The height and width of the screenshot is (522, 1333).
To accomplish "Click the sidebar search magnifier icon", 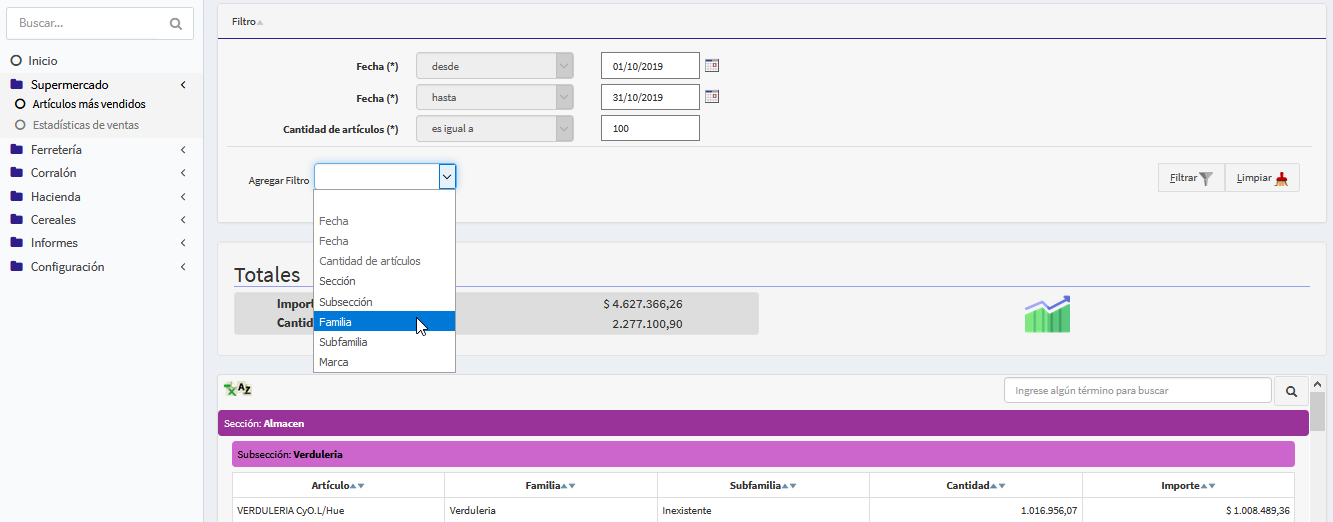I will (x=176, y=23).
